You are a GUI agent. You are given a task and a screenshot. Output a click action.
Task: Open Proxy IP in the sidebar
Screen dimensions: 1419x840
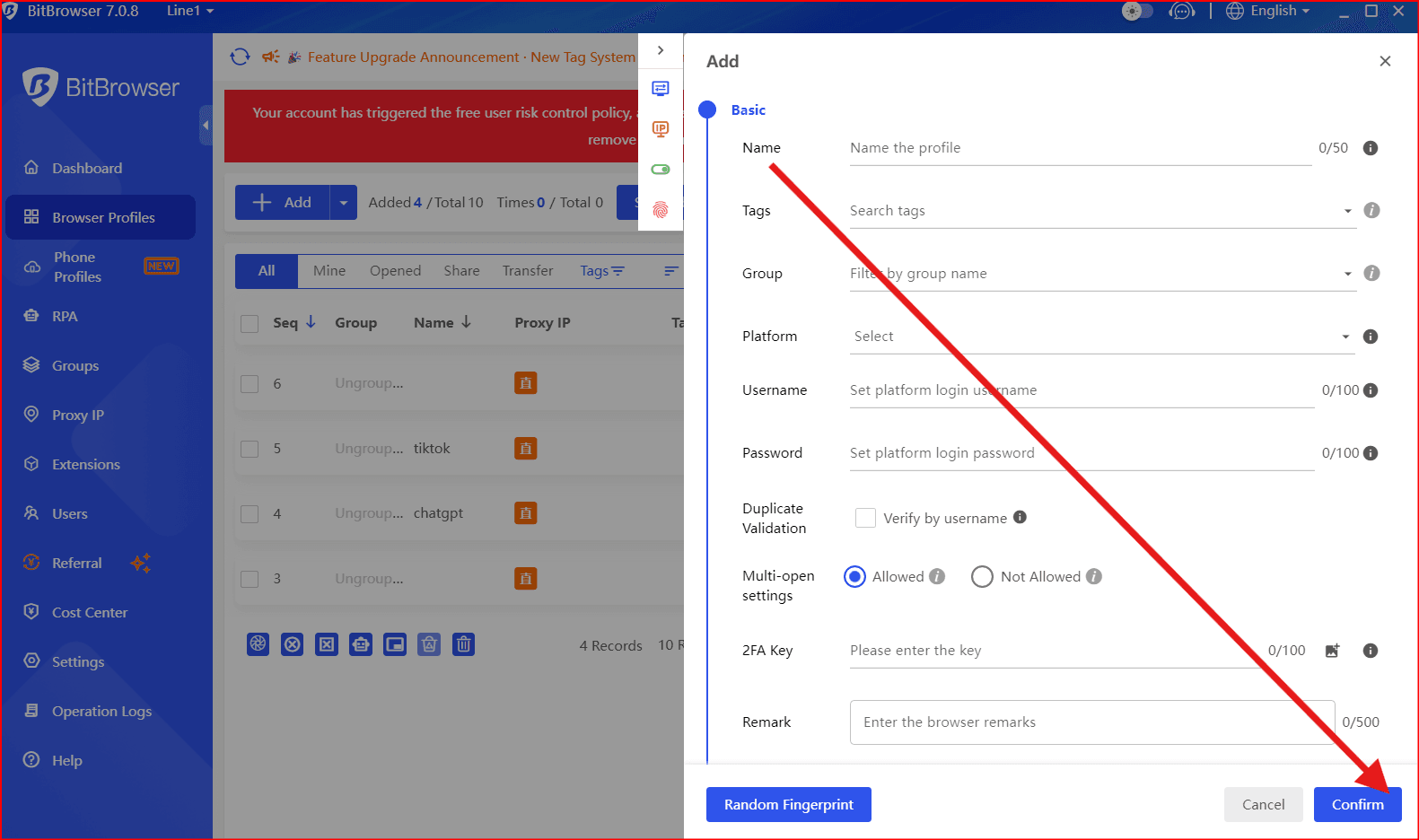coord(78,415)
